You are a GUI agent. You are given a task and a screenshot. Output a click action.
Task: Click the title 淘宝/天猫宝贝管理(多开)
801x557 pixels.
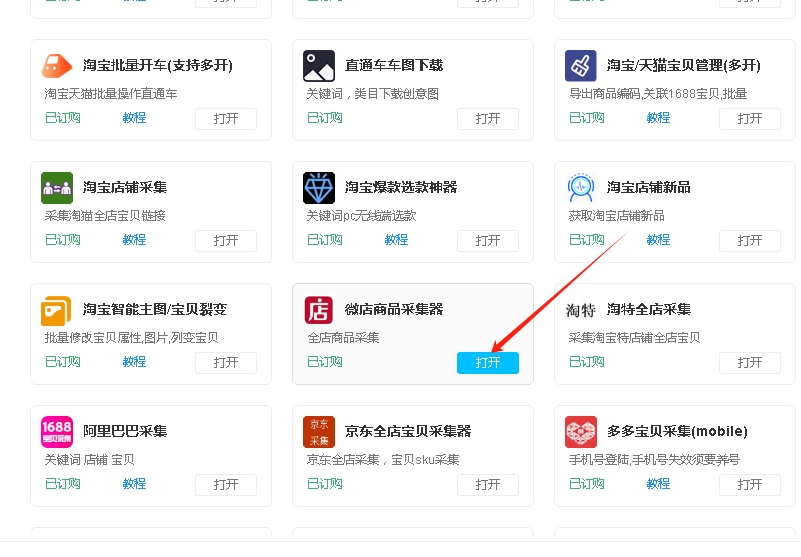(x=684, y=65)
